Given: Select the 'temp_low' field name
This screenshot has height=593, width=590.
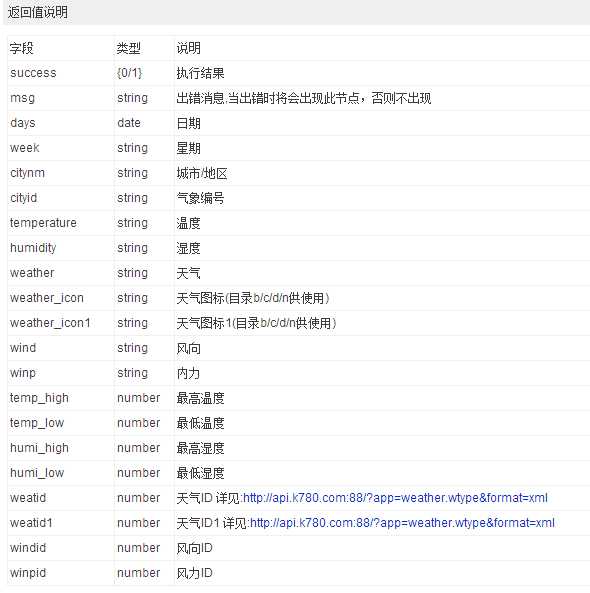Looking at the screenshot, I should point(37,422).
